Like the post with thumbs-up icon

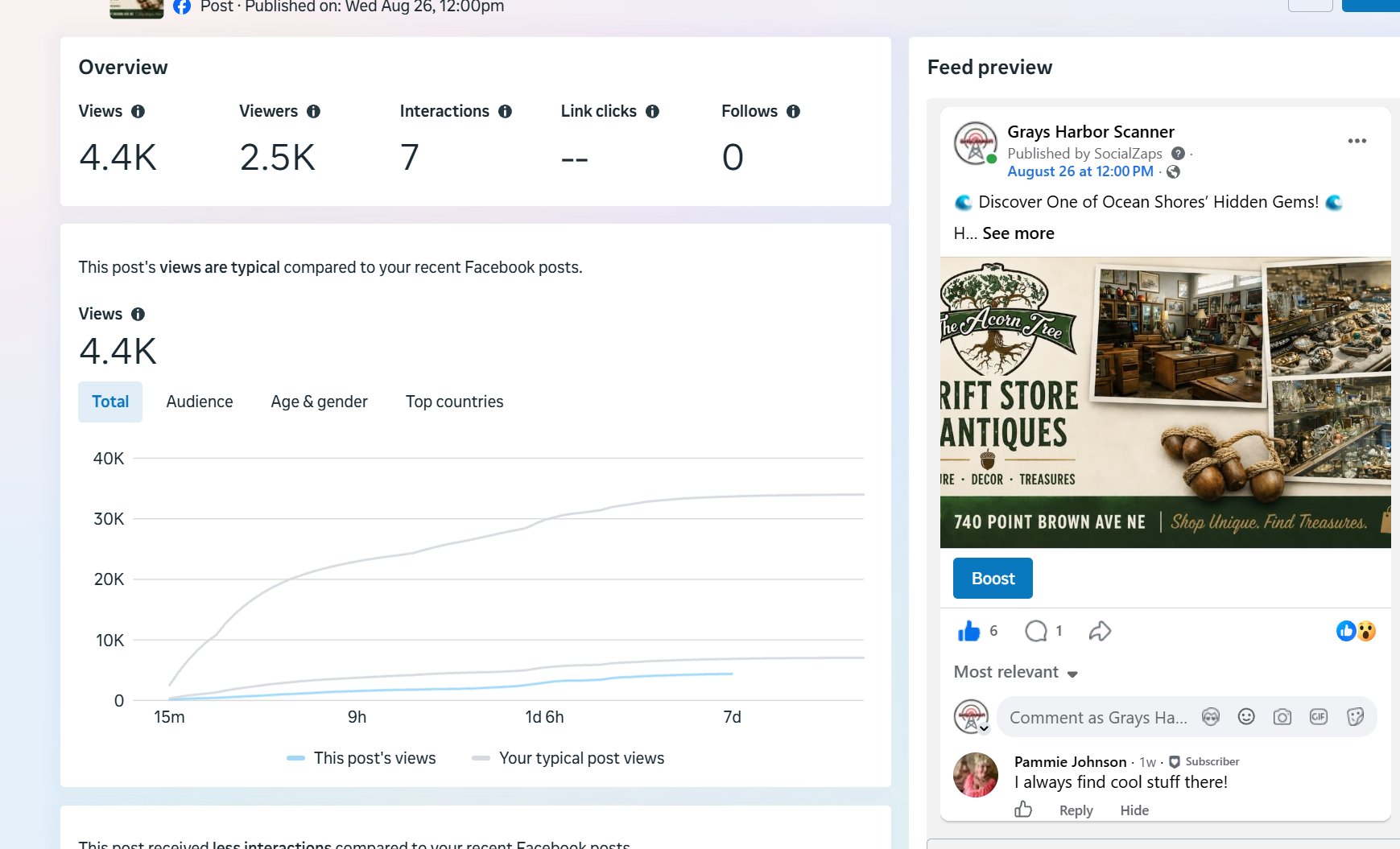pyautogui.click(x=968, y=631)
